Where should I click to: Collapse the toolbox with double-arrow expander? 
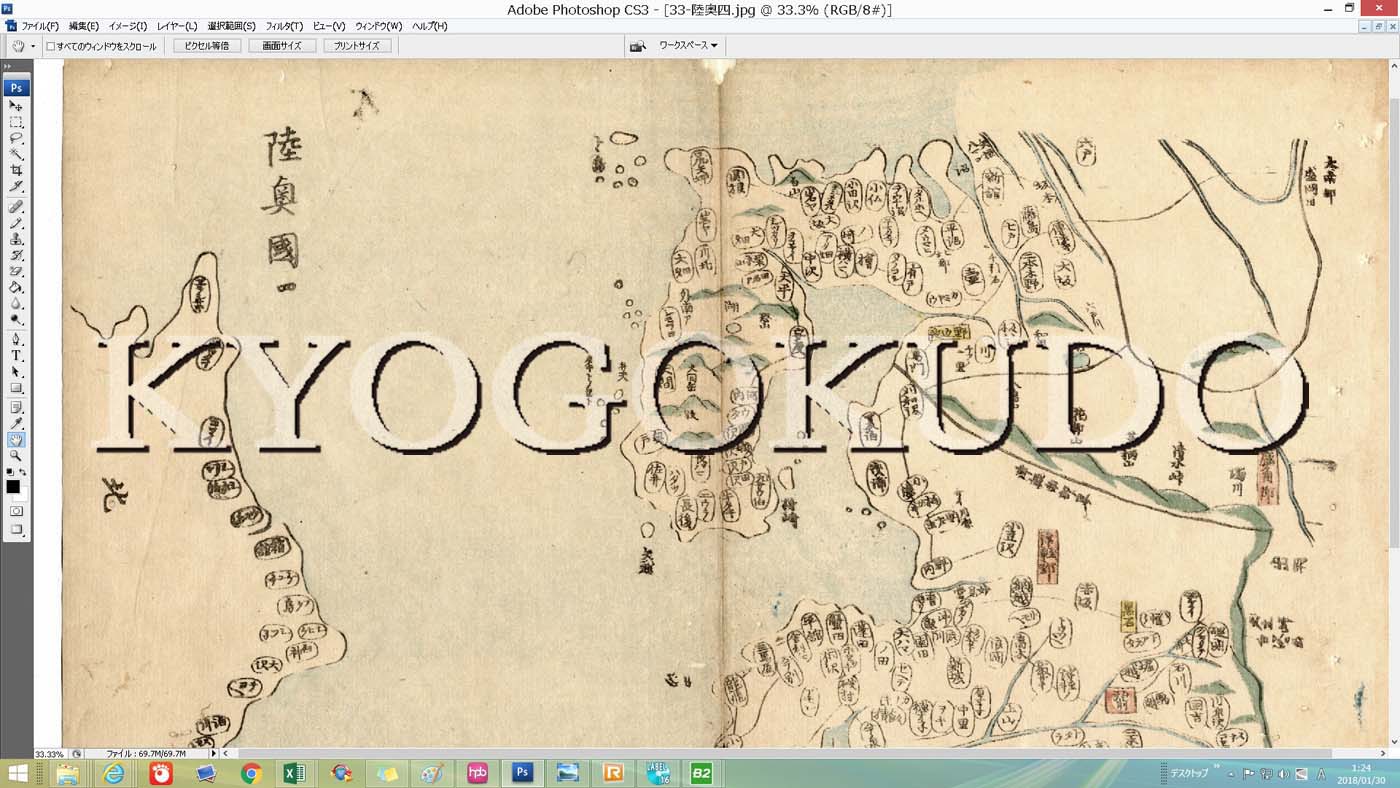(8, 66)
